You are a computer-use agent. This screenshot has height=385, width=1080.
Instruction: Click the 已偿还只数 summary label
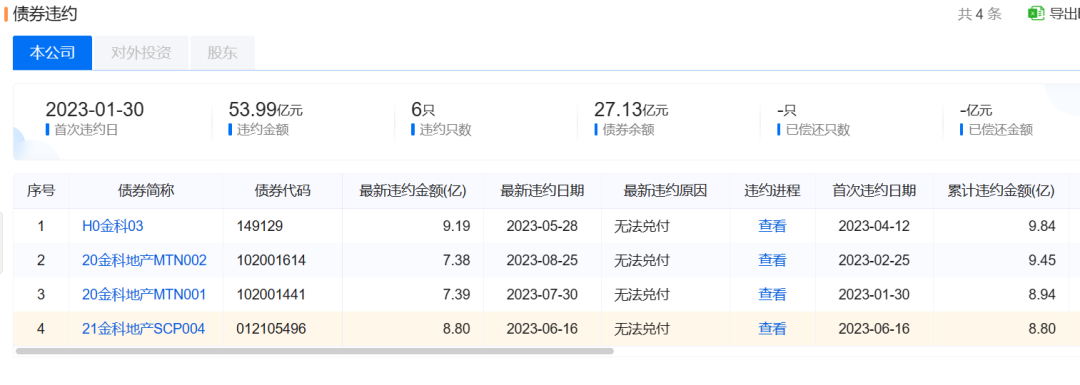point(818,129)
